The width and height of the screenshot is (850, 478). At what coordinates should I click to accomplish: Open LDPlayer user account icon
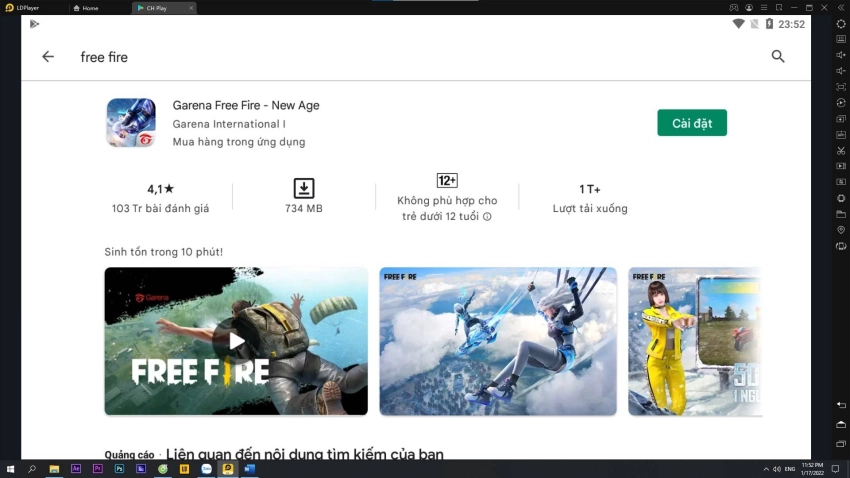click(749, 8)
